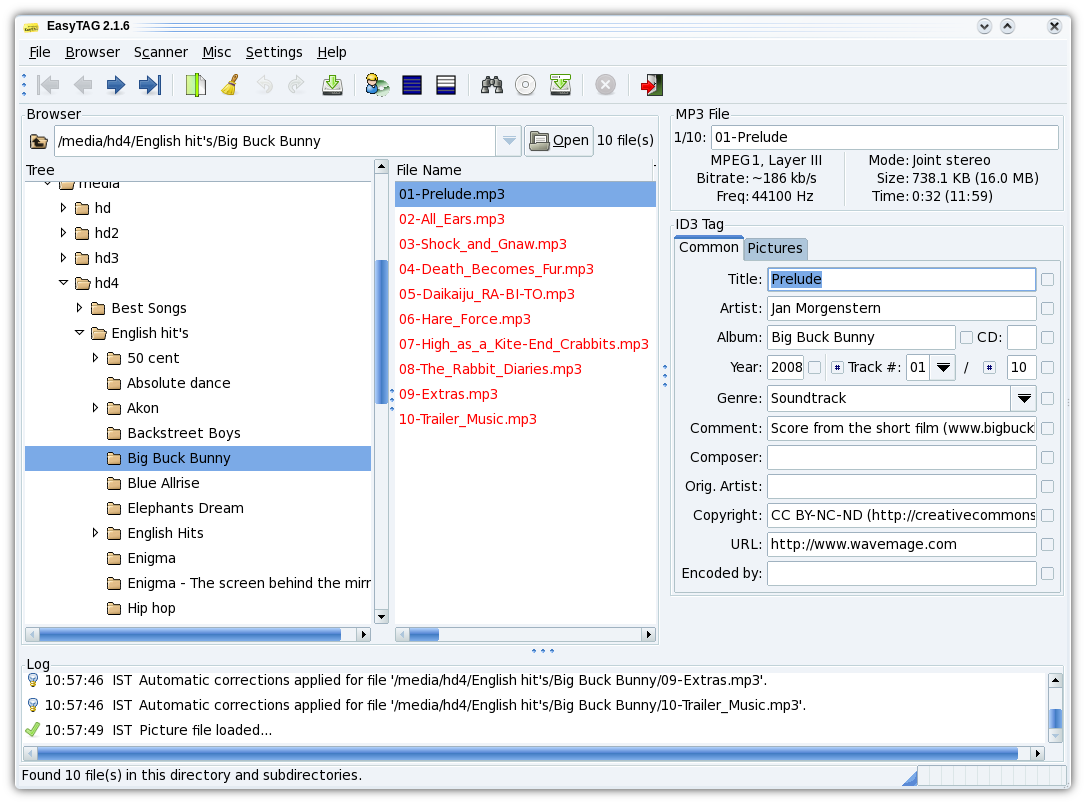This screenshot has width=1086, height=804.
Task: Expand the path history dropdown in Browser
Action: tap(510, 141)
